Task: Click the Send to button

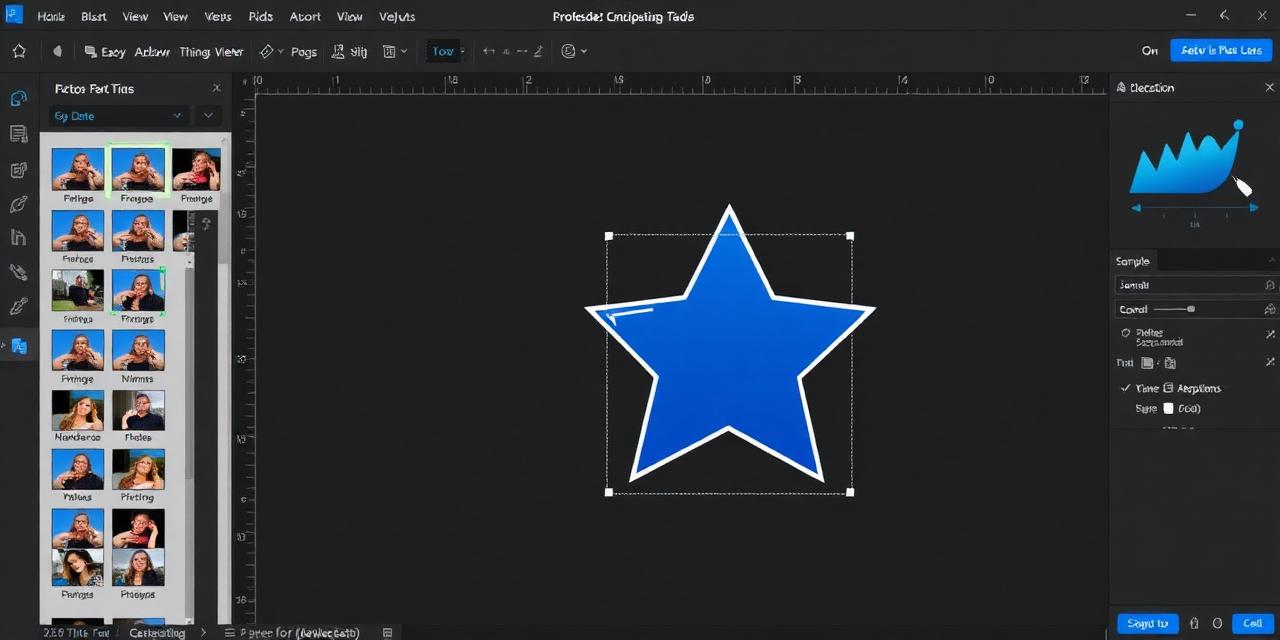Action: (1147, 622)
